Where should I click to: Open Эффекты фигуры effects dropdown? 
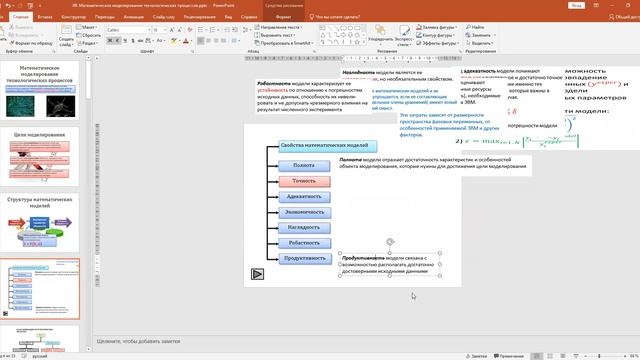pos(437,43)
